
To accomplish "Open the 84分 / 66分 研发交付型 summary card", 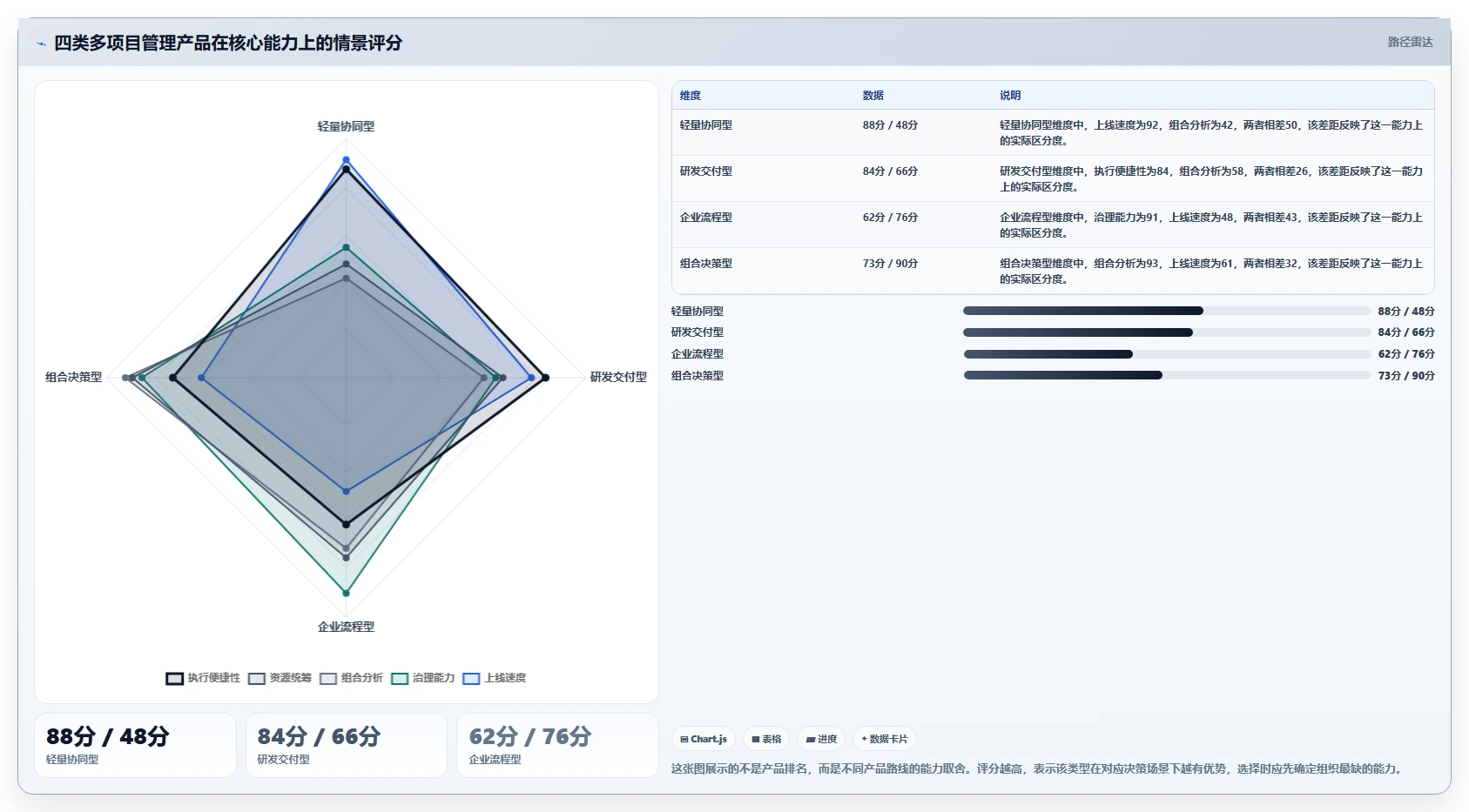I will pyautogui.click(x=347, y=745).
